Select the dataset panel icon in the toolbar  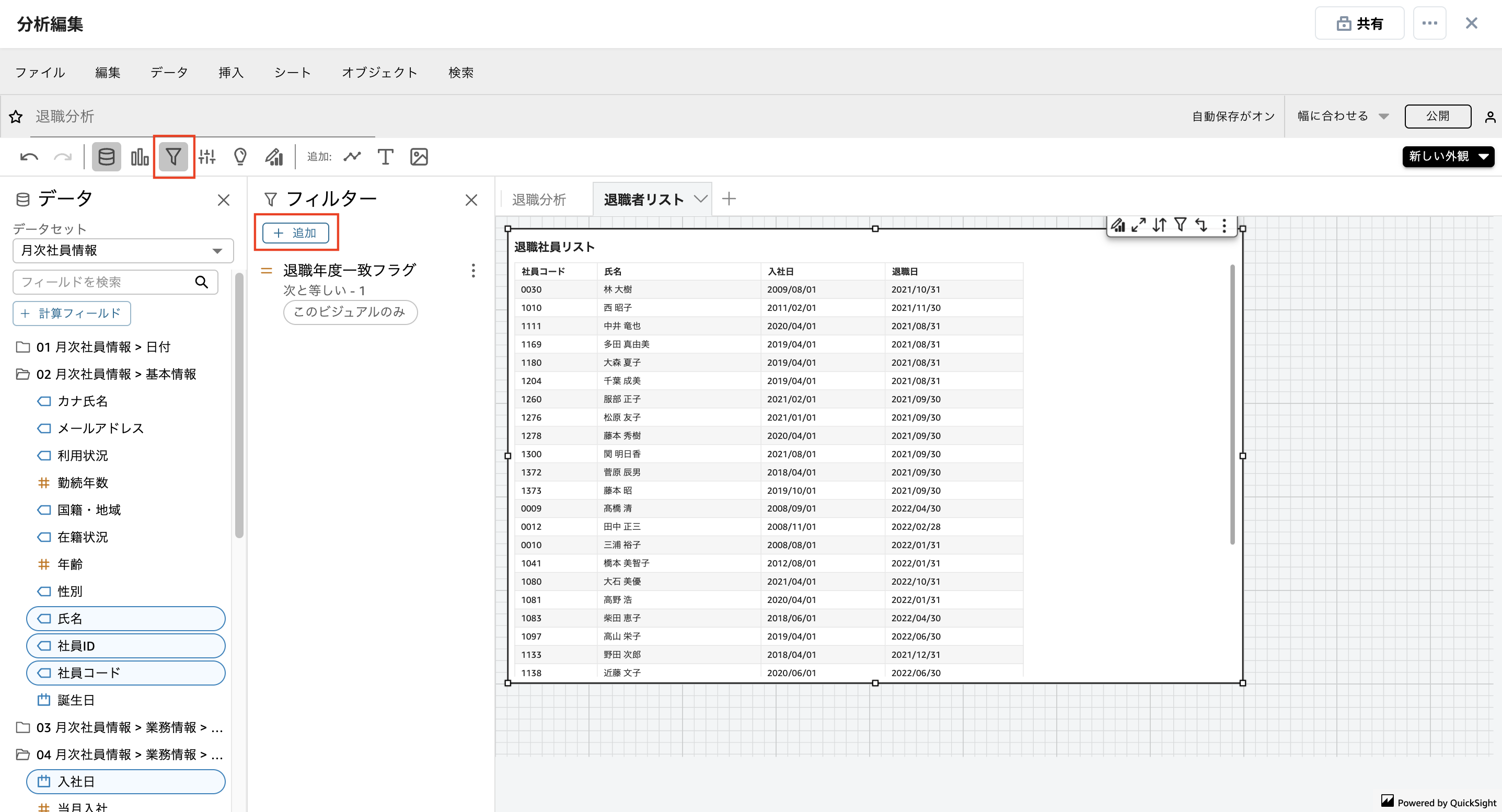(106, 156)
